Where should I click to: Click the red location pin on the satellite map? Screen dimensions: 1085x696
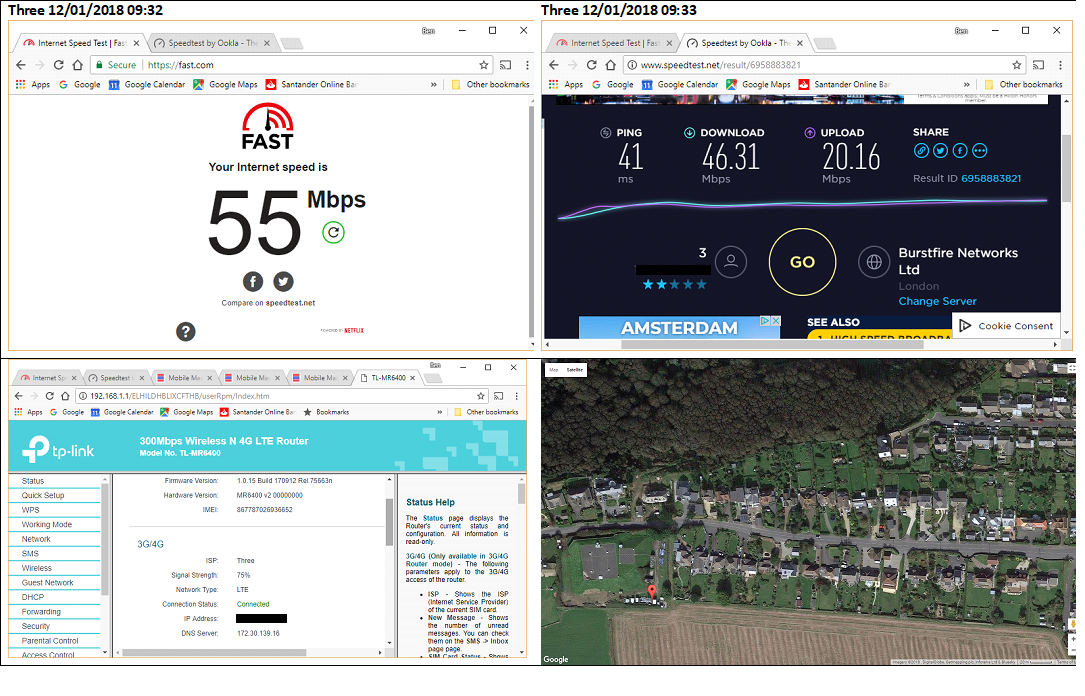(653, 594)
